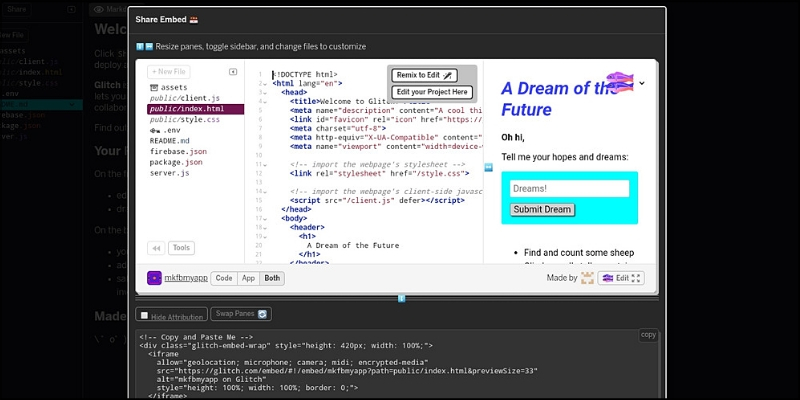Image resolution: width=800 pixels, height=400 pixels.
Task: Collapse the head tag fold at line 3
Action: click(x=265, y=92)
